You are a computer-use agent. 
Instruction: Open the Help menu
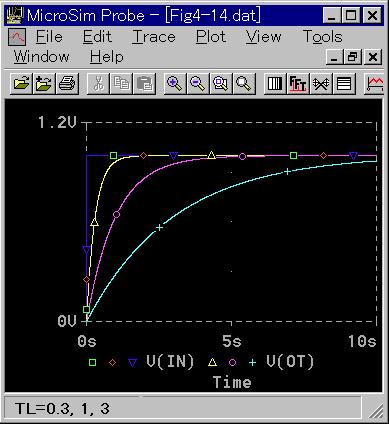click(107, 57)
